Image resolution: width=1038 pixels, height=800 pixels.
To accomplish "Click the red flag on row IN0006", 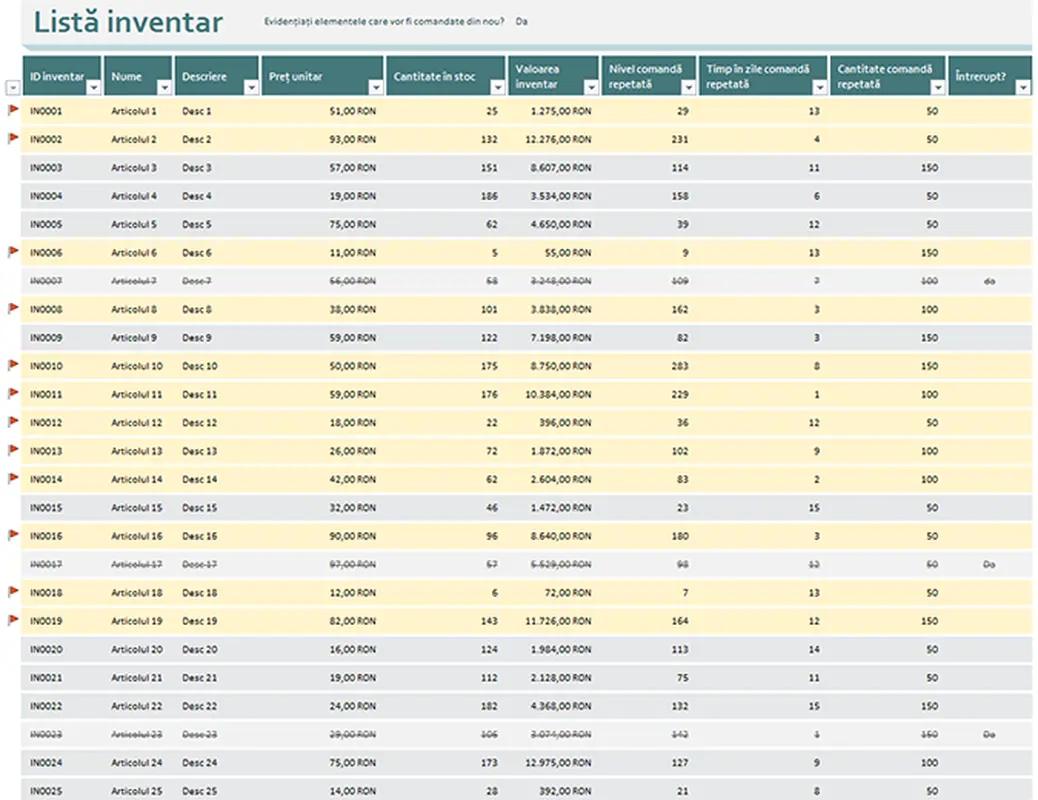I will (14, 252).
